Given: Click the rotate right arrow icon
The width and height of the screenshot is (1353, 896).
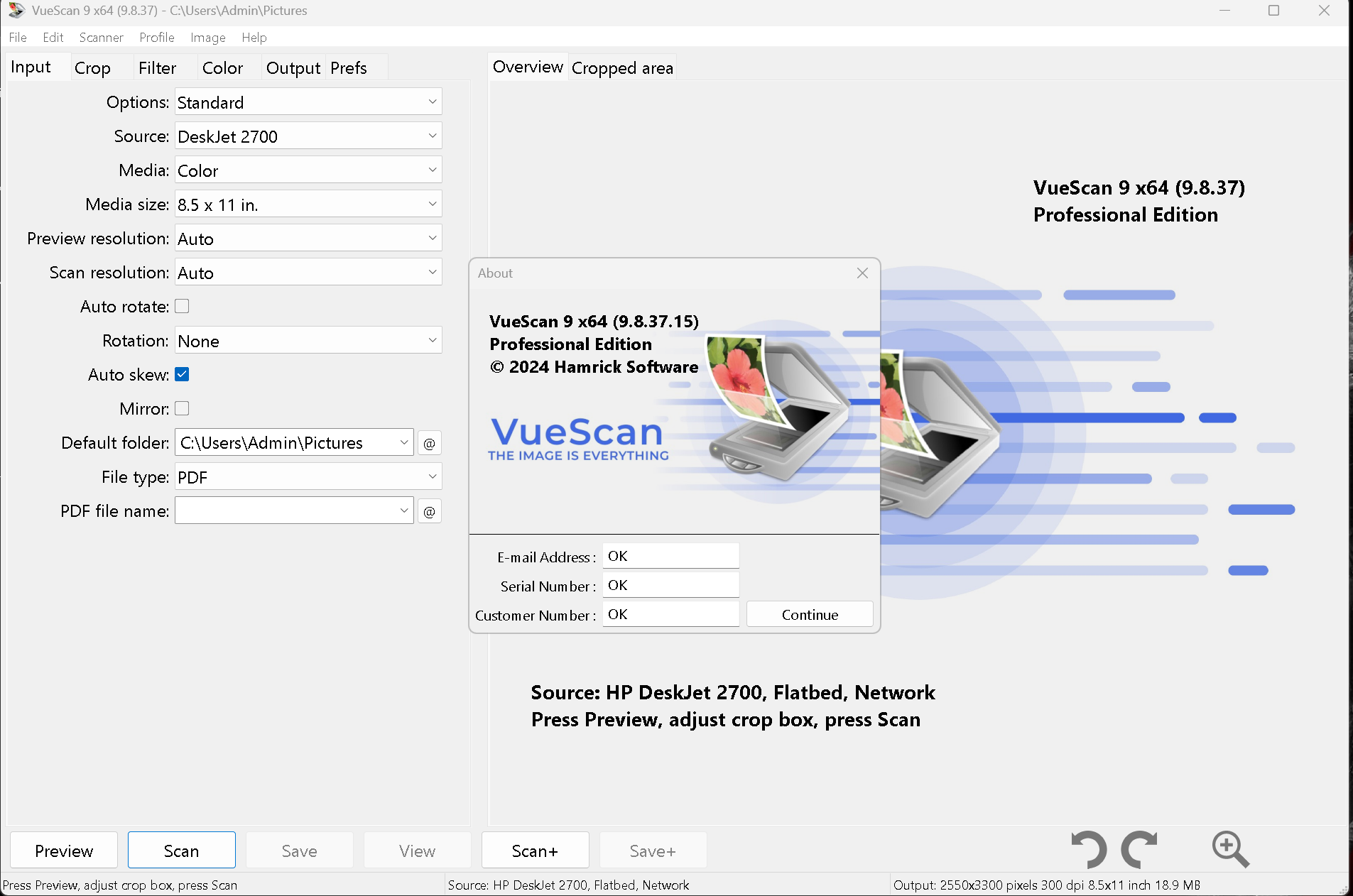Looking at the screenshot, I should [x=1139, y=849].
